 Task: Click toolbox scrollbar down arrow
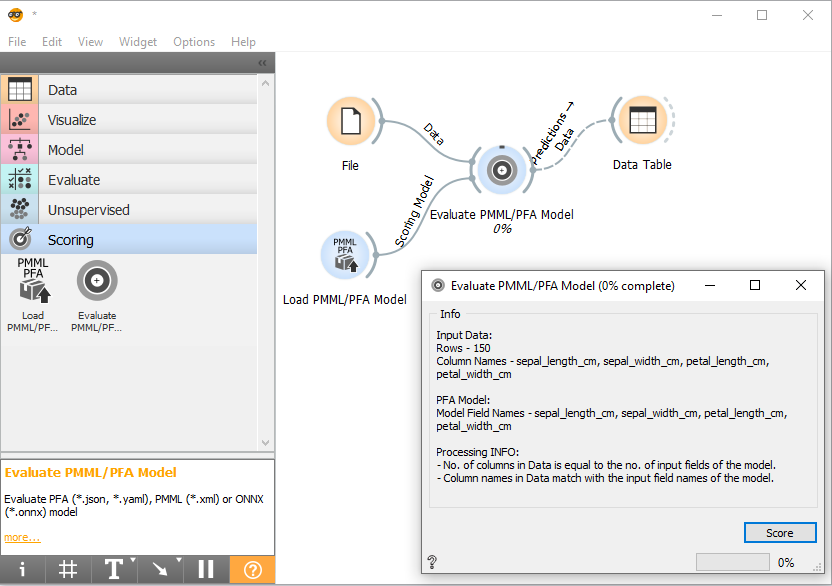click(x=265, y=443)
